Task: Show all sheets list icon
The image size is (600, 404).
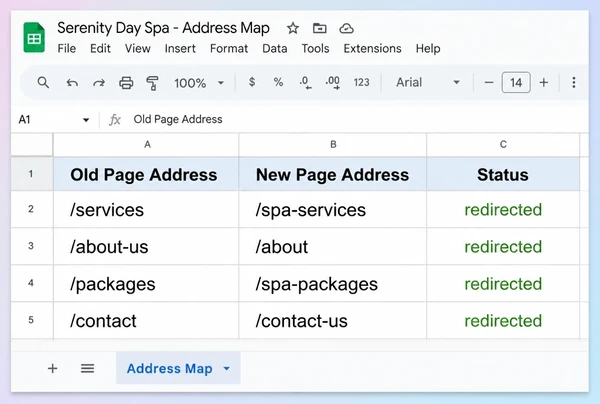Action: point(87,368)
